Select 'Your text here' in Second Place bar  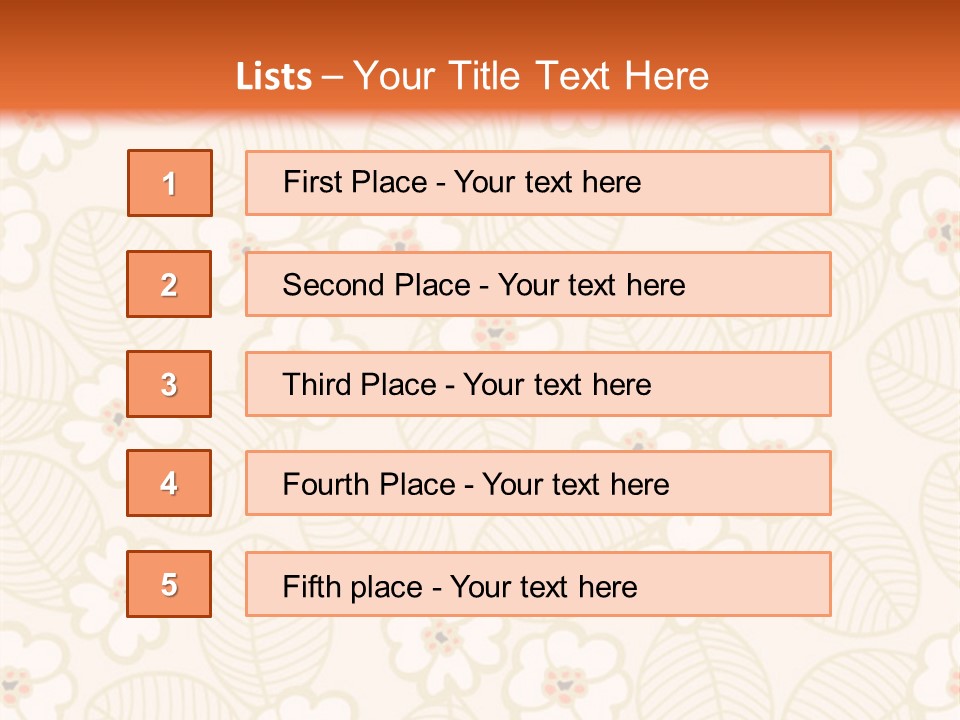tap(591, 285)
